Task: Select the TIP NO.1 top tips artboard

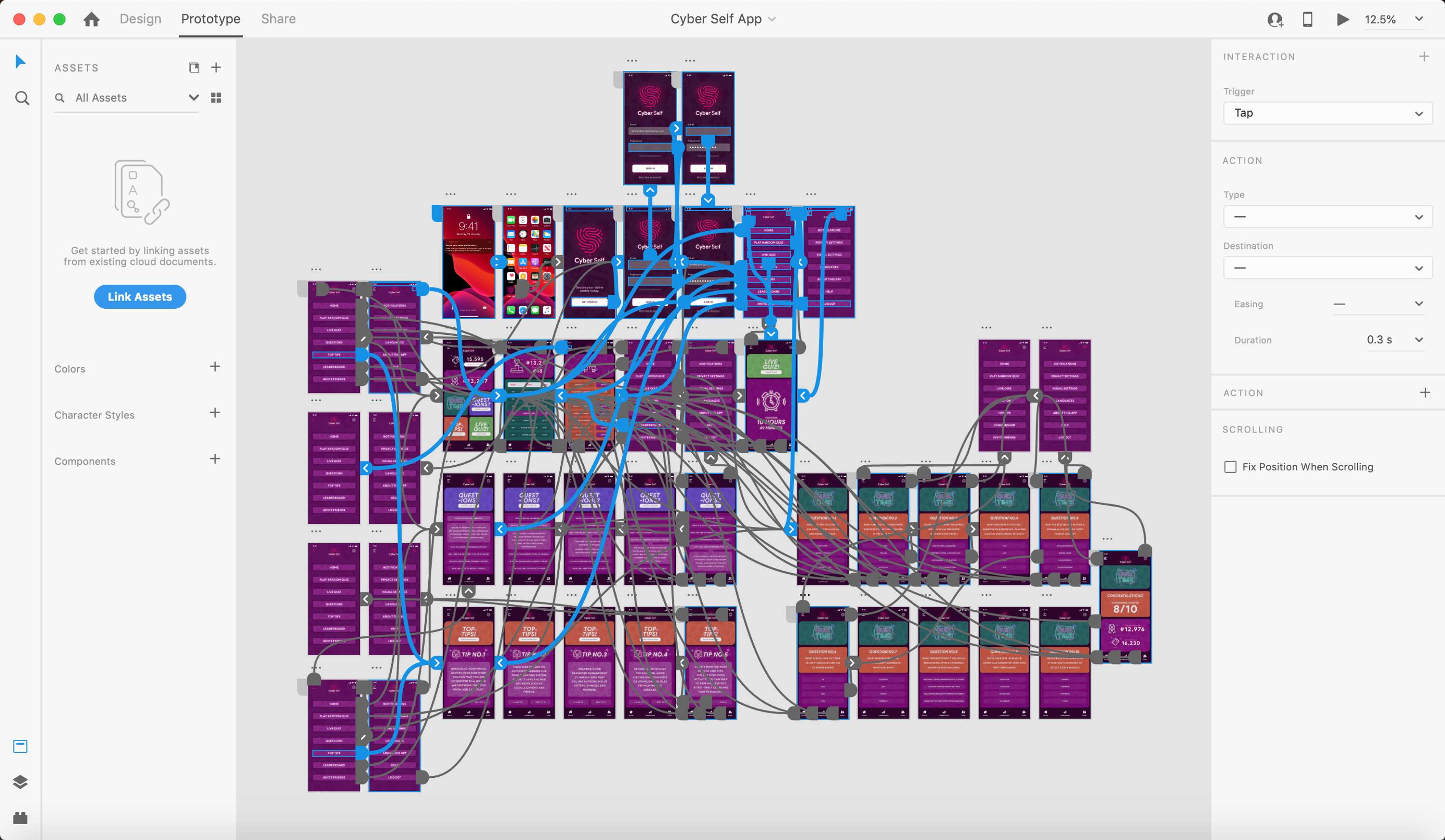Action: (469, 663)
